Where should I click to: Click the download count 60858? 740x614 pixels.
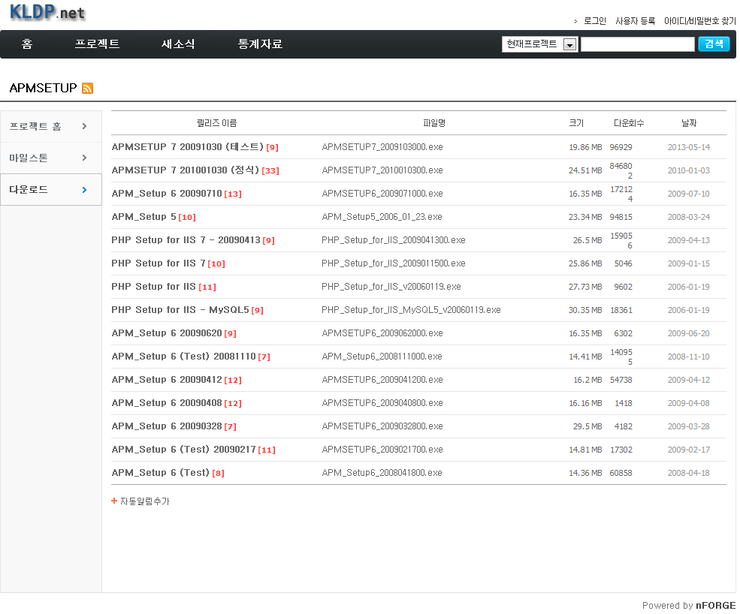click(x=621, y=473)
